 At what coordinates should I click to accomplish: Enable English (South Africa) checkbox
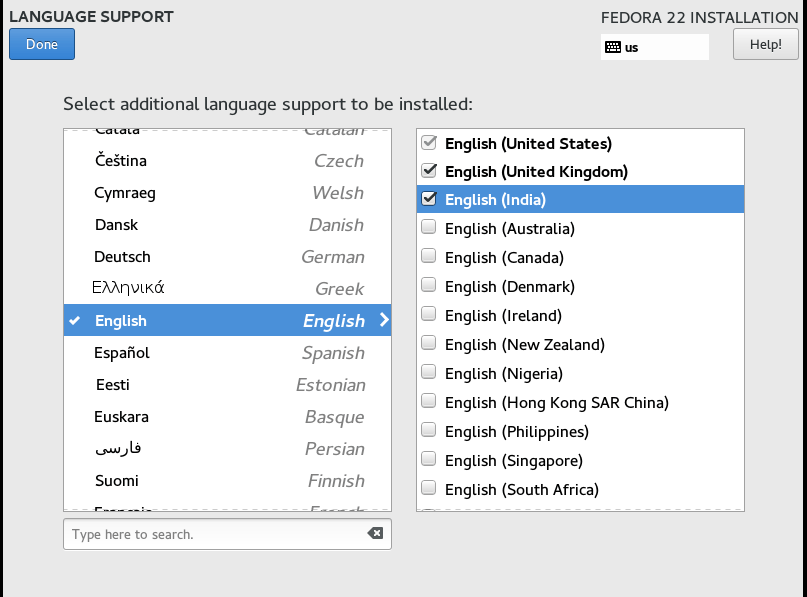pyautogui.click(x=429, y=487)
